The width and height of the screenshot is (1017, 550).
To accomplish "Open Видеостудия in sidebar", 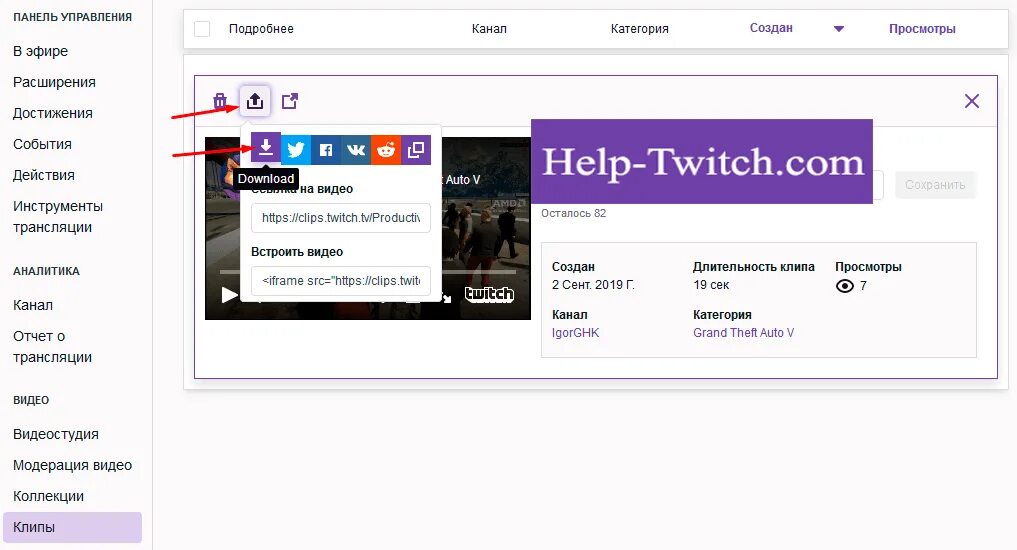I will coord(56,434).
